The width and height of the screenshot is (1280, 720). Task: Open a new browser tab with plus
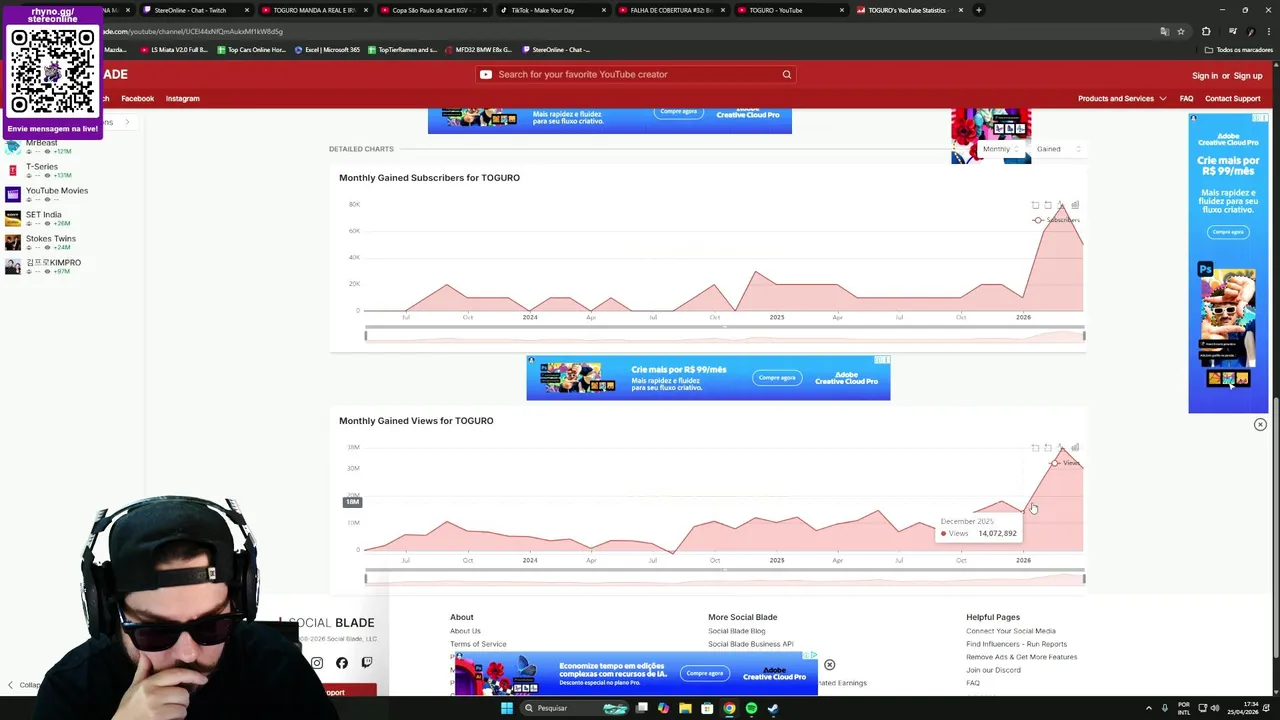coord(978,10)
